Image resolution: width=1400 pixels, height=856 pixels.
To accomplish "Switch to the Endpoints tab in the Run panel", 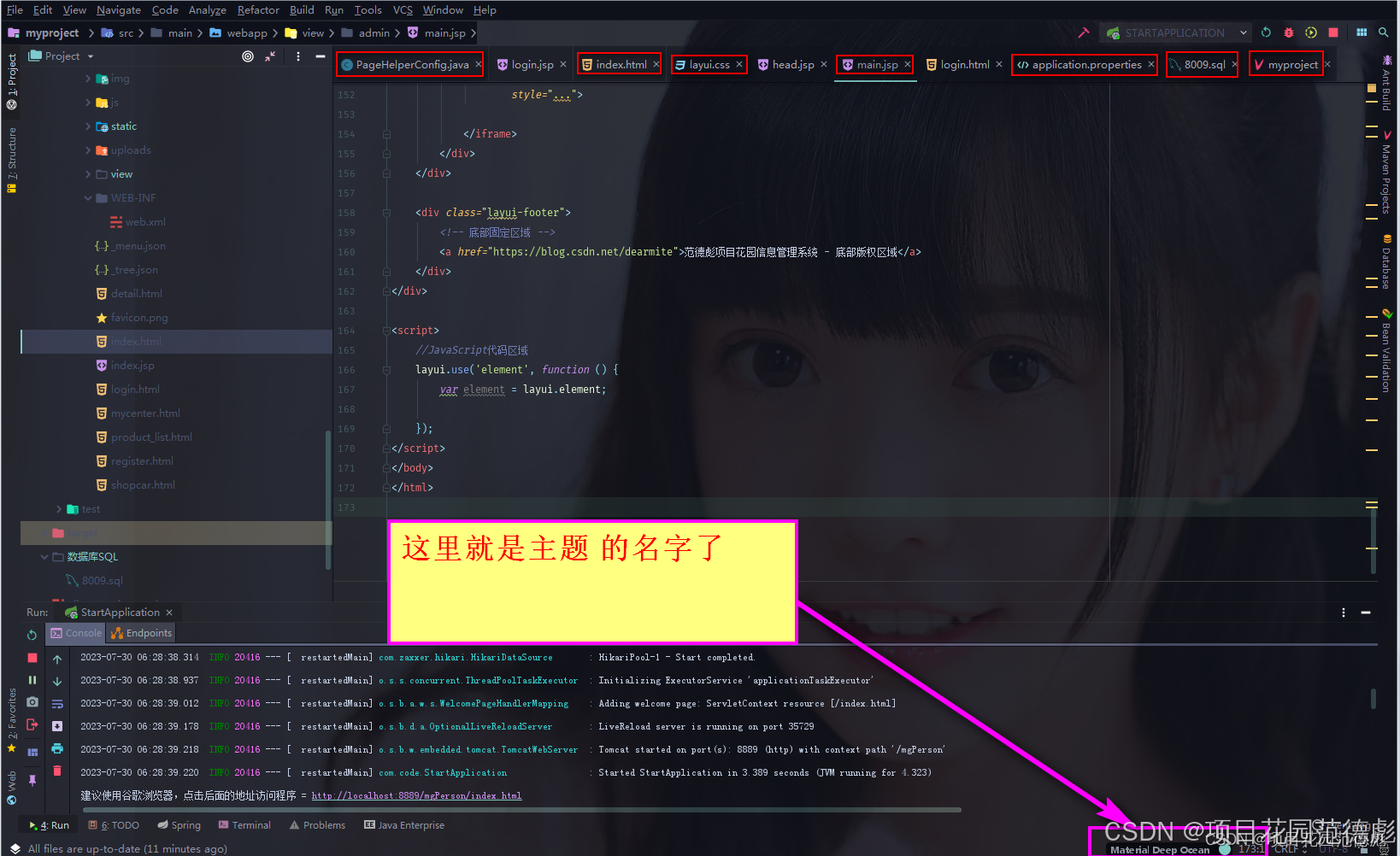I will [140, 633].
